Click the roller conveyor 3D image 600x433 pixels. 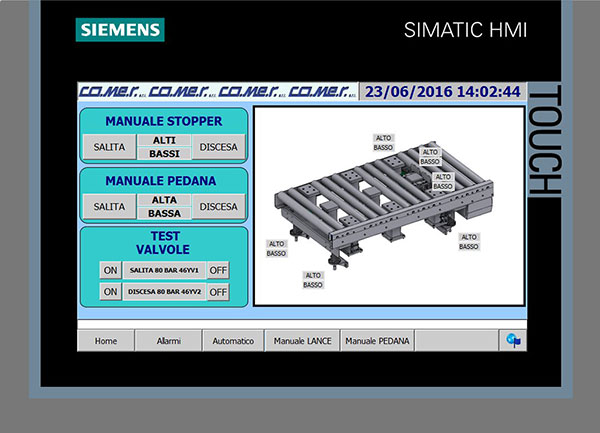click(x=380, y=200)
